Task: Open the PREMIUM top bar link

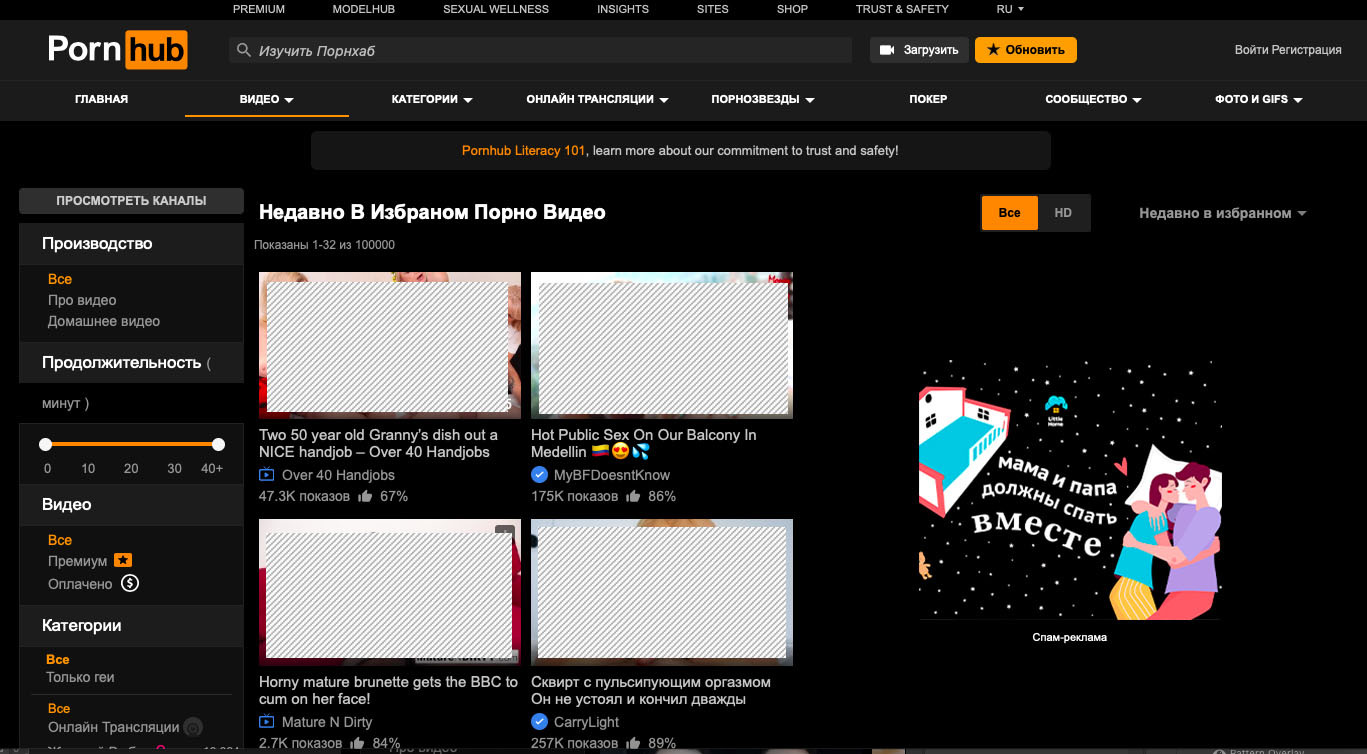Action: click(259, 9)
